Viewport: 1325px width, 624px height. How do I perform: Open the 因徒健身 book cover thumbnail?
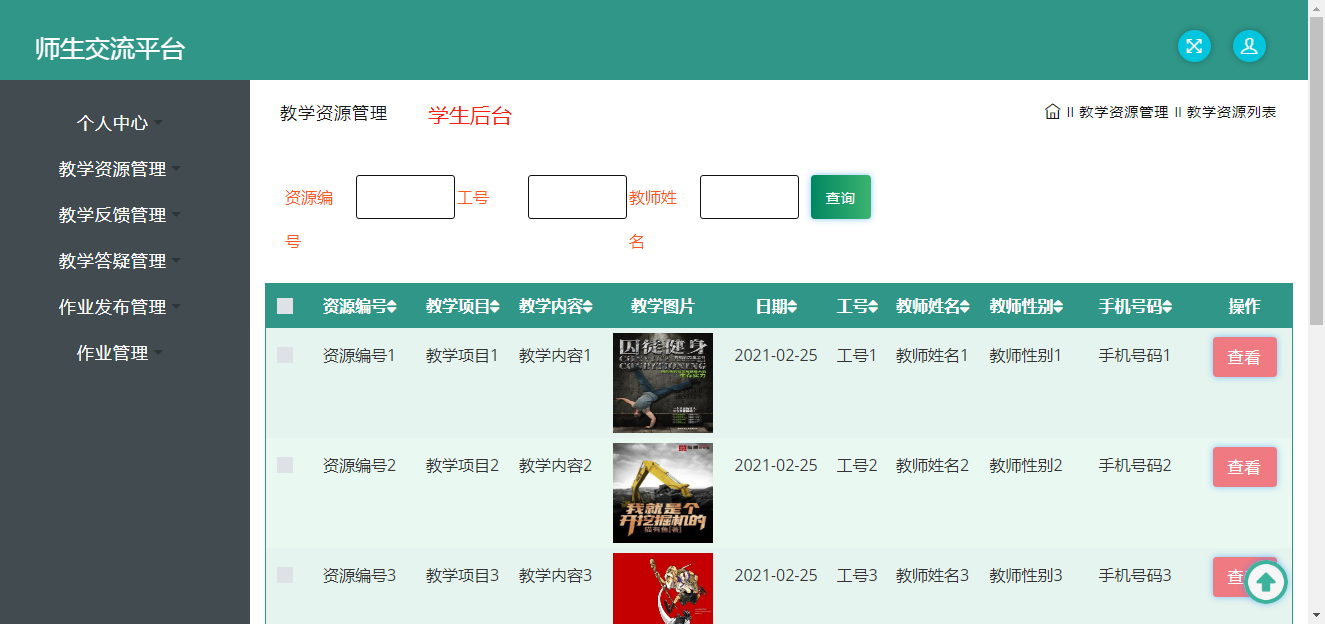(x=662, y=383)
